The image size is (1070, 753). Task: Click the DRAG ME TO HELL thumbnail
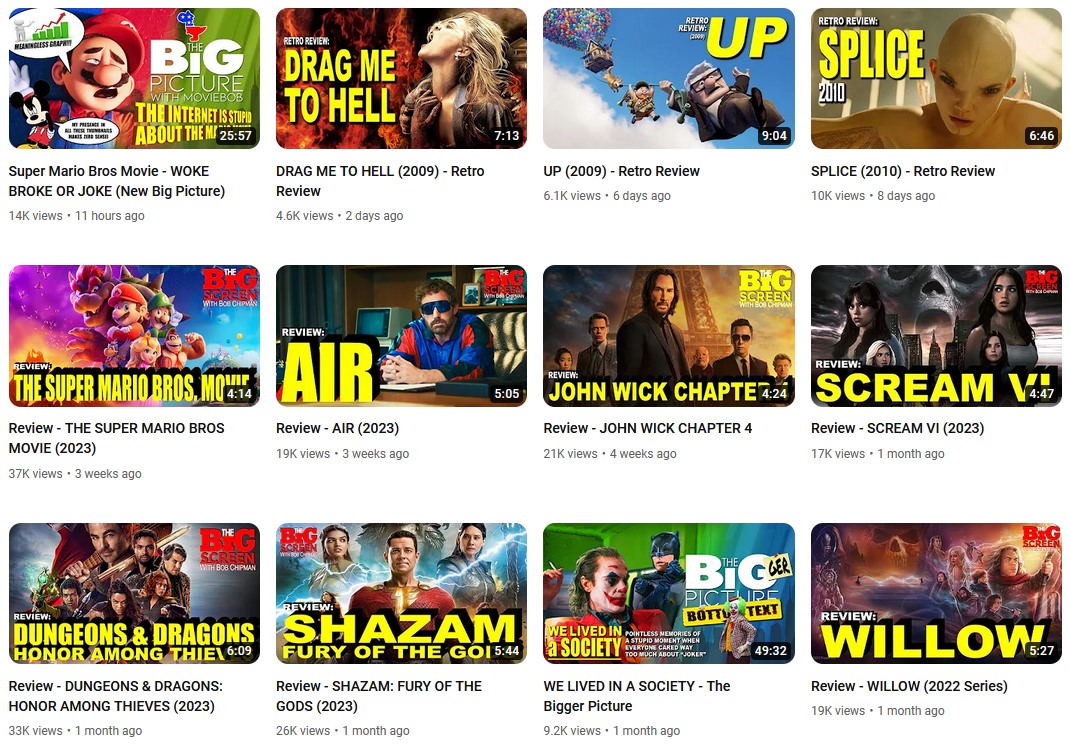coord(401,78)
